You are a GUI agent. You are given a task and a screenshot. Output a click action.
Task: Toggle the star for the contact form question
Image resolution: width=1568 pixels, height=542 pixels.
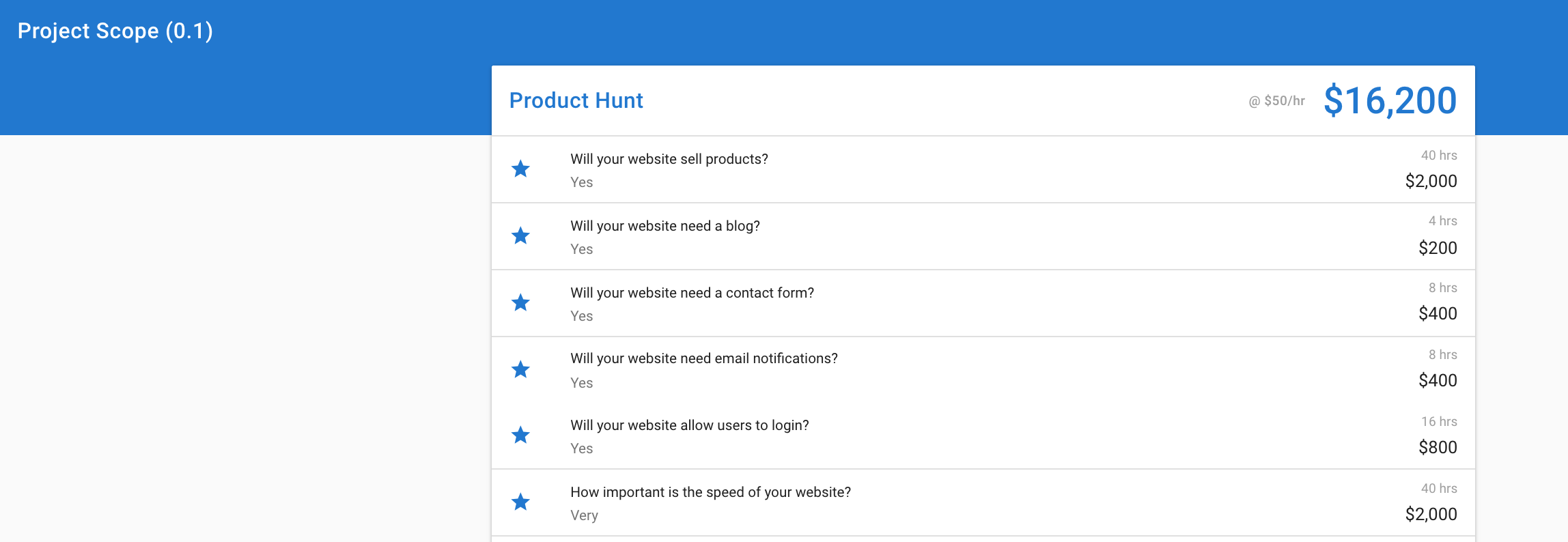[520, 302]
